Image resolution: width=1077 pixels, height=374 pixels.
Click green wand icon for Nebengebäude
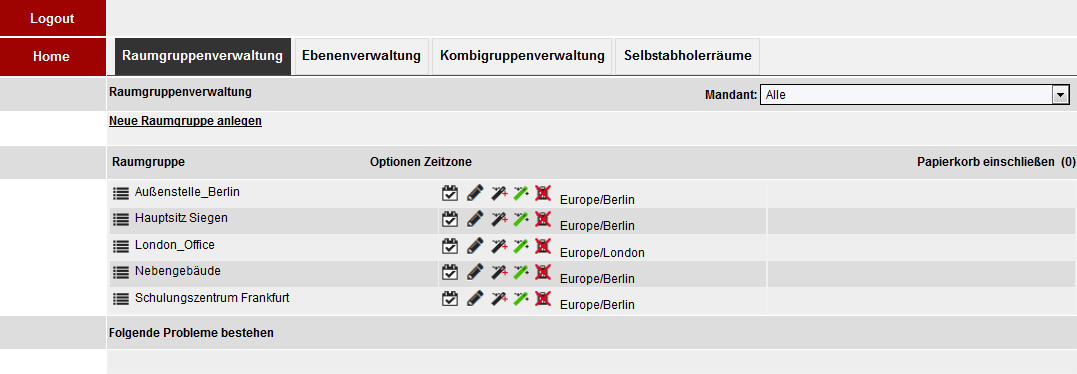[521, 272]
